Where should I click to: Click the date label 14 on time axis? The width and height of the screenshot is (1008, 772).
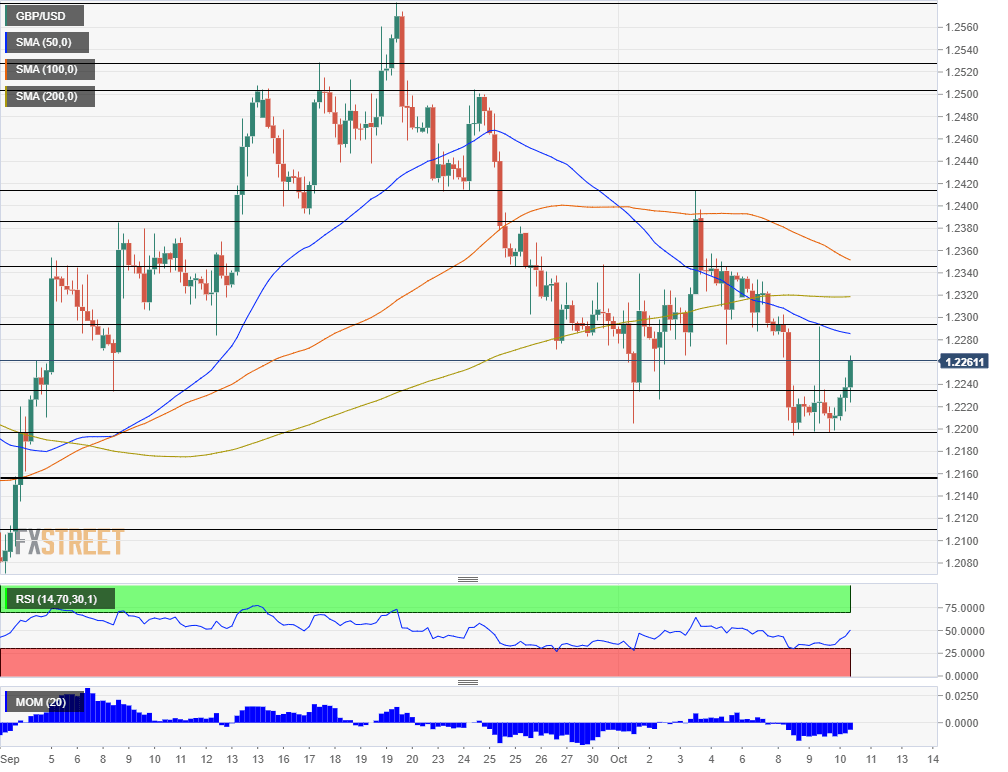pyautogui.click(x=932, y=759)
